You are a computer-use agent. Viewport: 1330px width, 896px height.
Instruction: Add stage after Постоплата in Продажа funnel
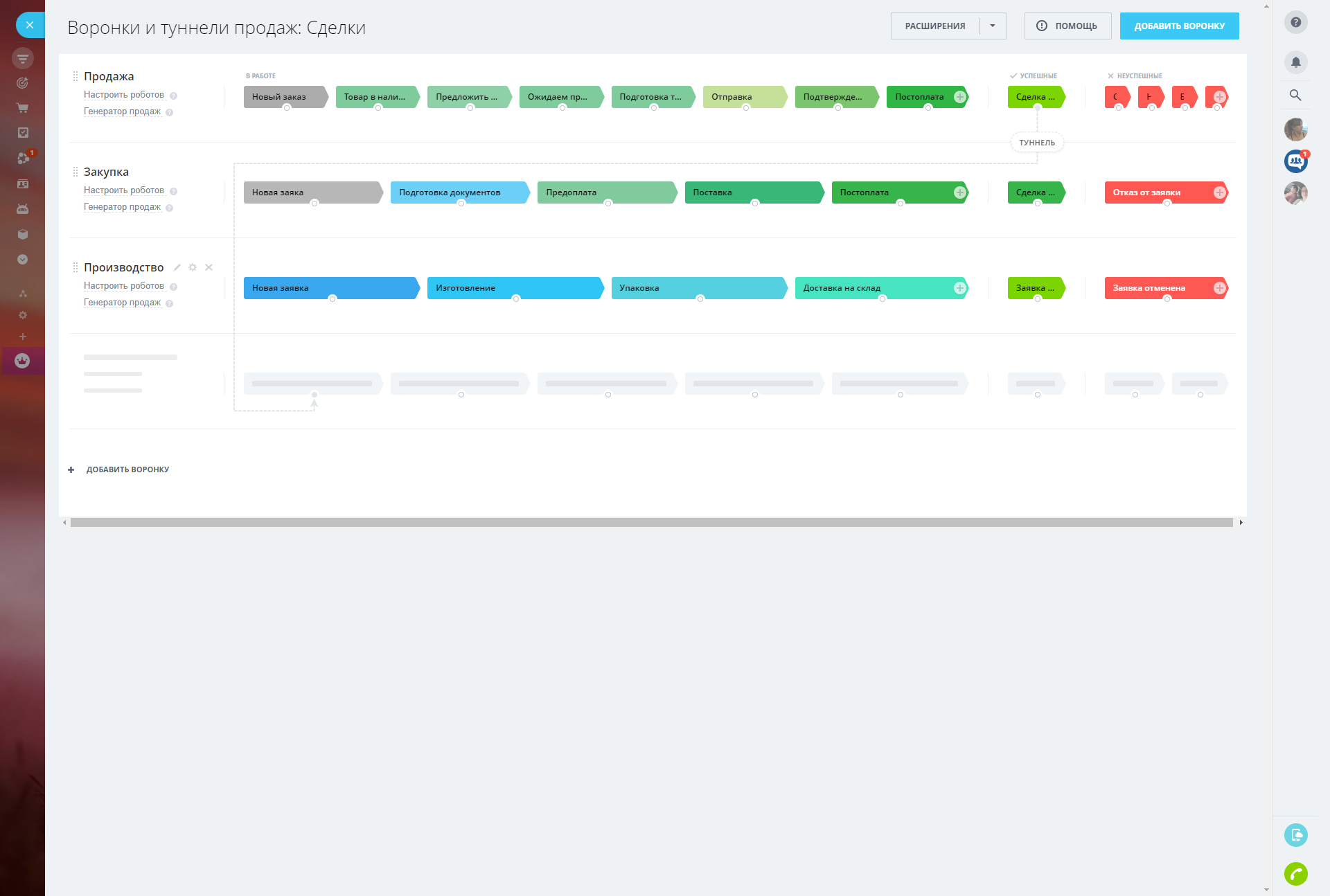tap(959, 97)
